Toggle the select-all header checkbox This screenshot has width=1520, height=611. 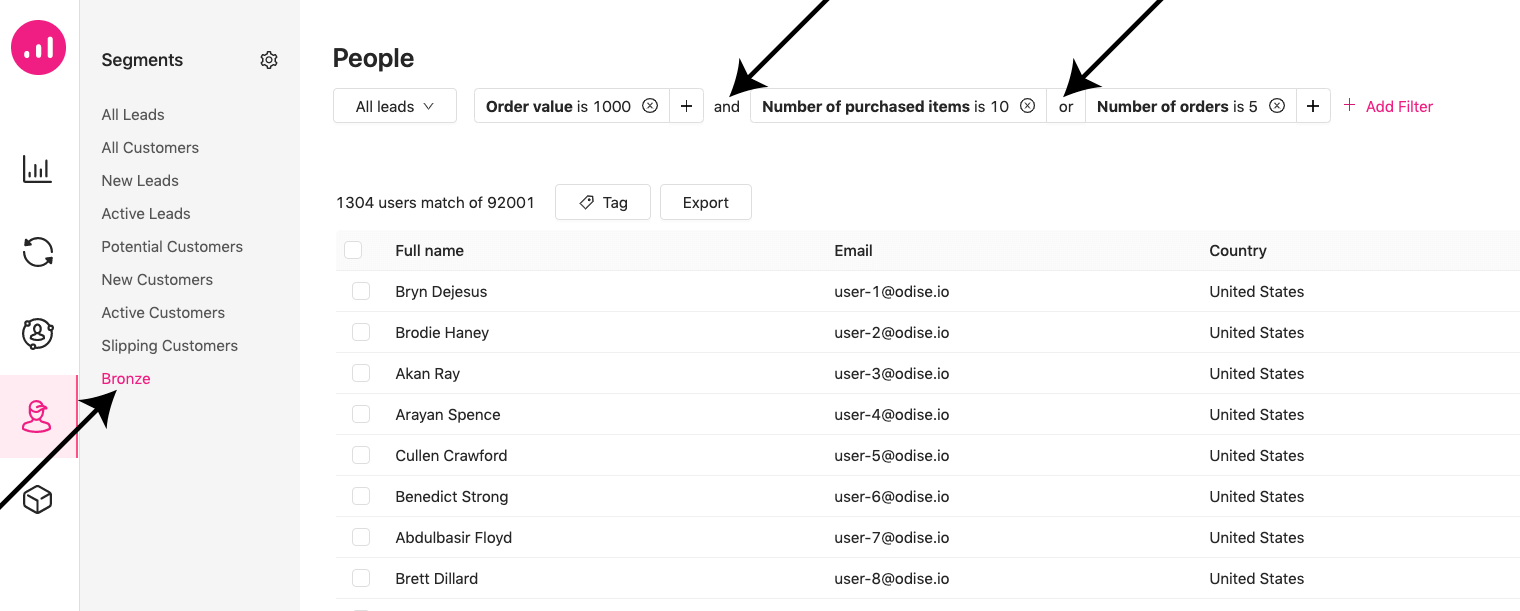point(353,250)
